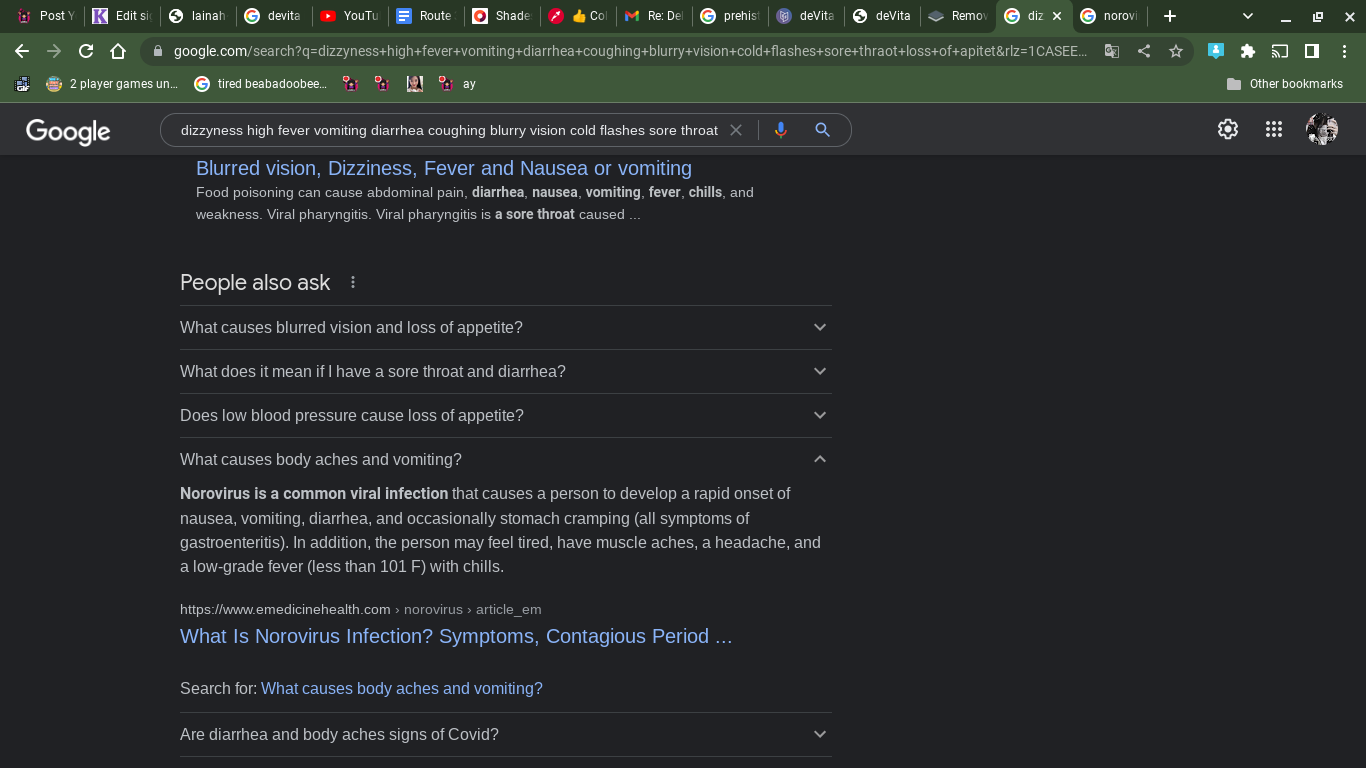Open People also ask options menu
Screen dimensions: 1366x768
click(353, 283)
